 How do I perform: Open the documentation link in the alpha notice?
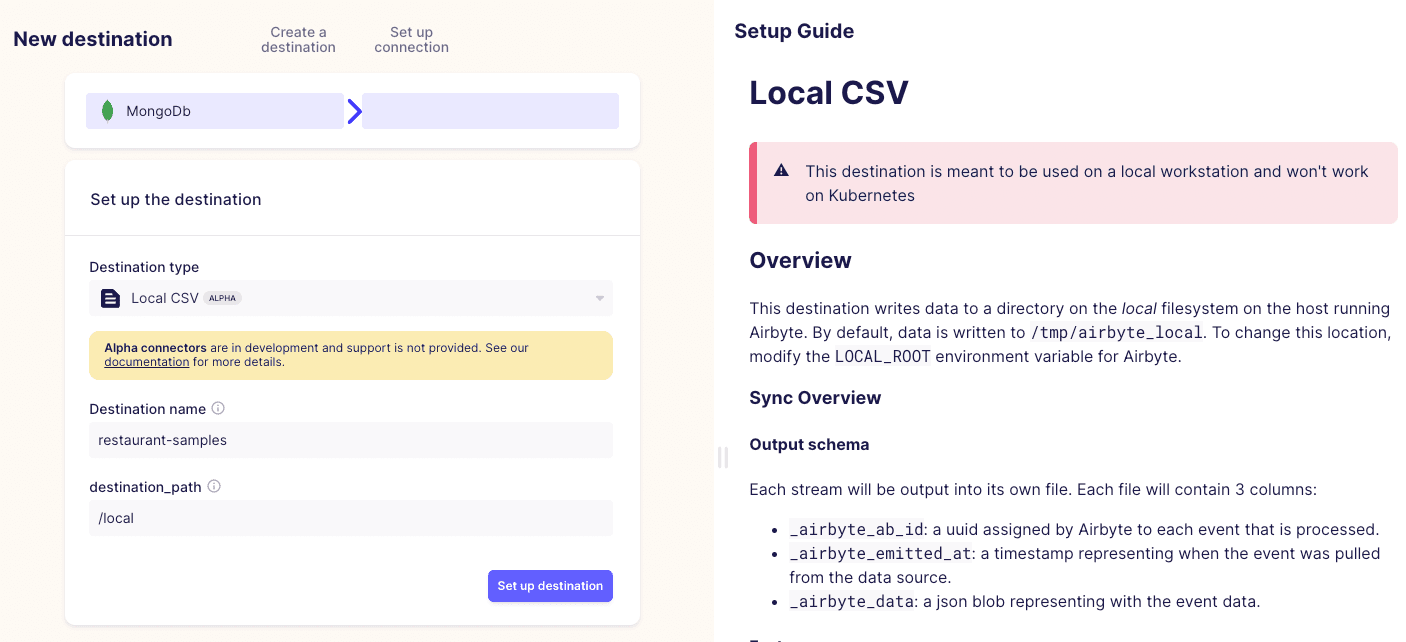point(146,362)
